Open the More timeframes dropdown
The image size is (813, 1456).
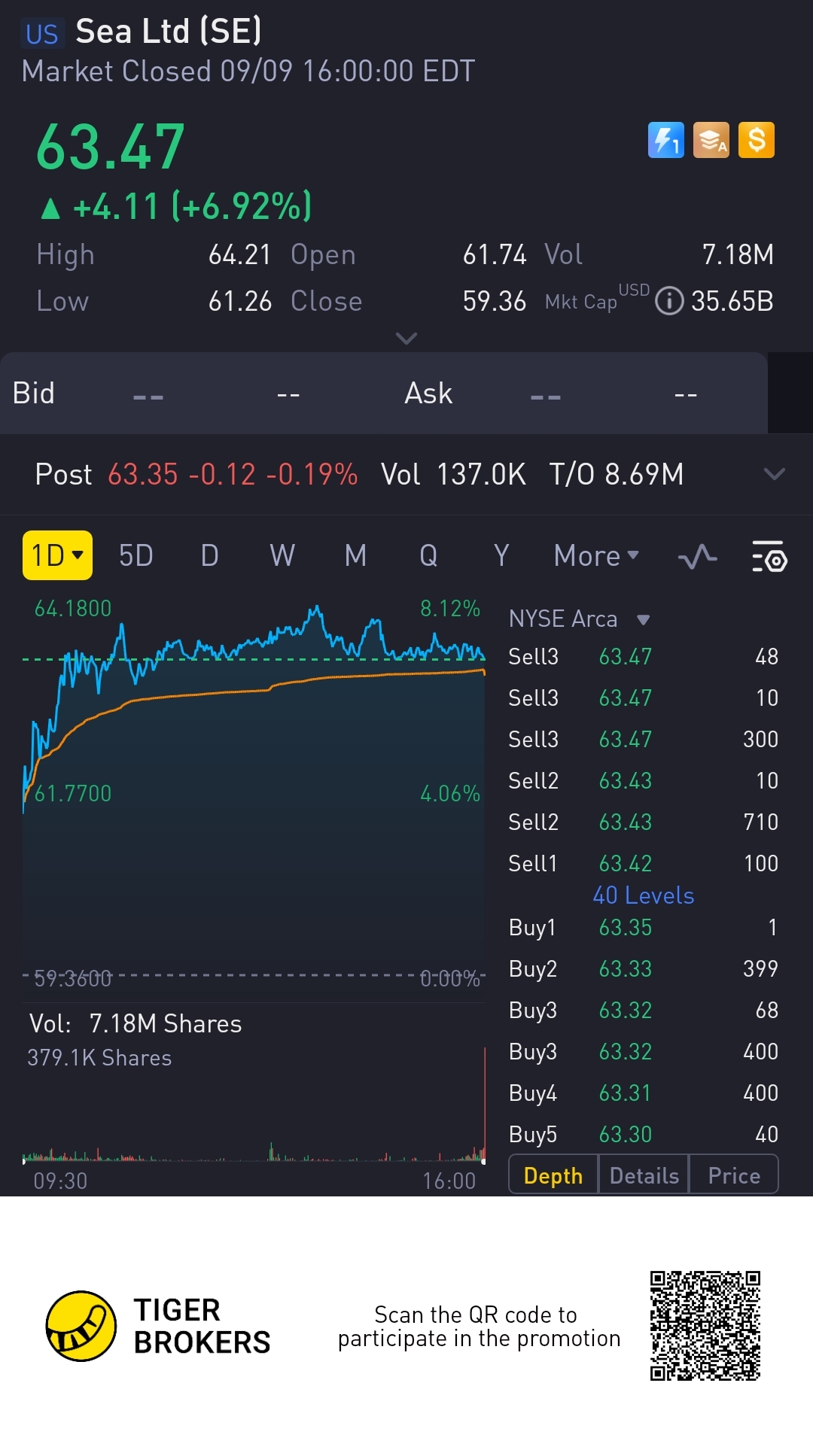click(596, 555)
